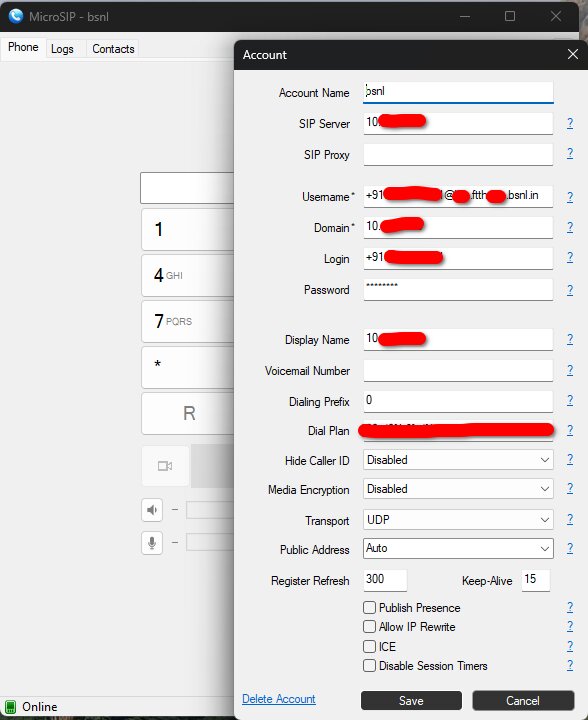Maximize the MicroSIP window

pyautogui.click(x=510, y=16)
